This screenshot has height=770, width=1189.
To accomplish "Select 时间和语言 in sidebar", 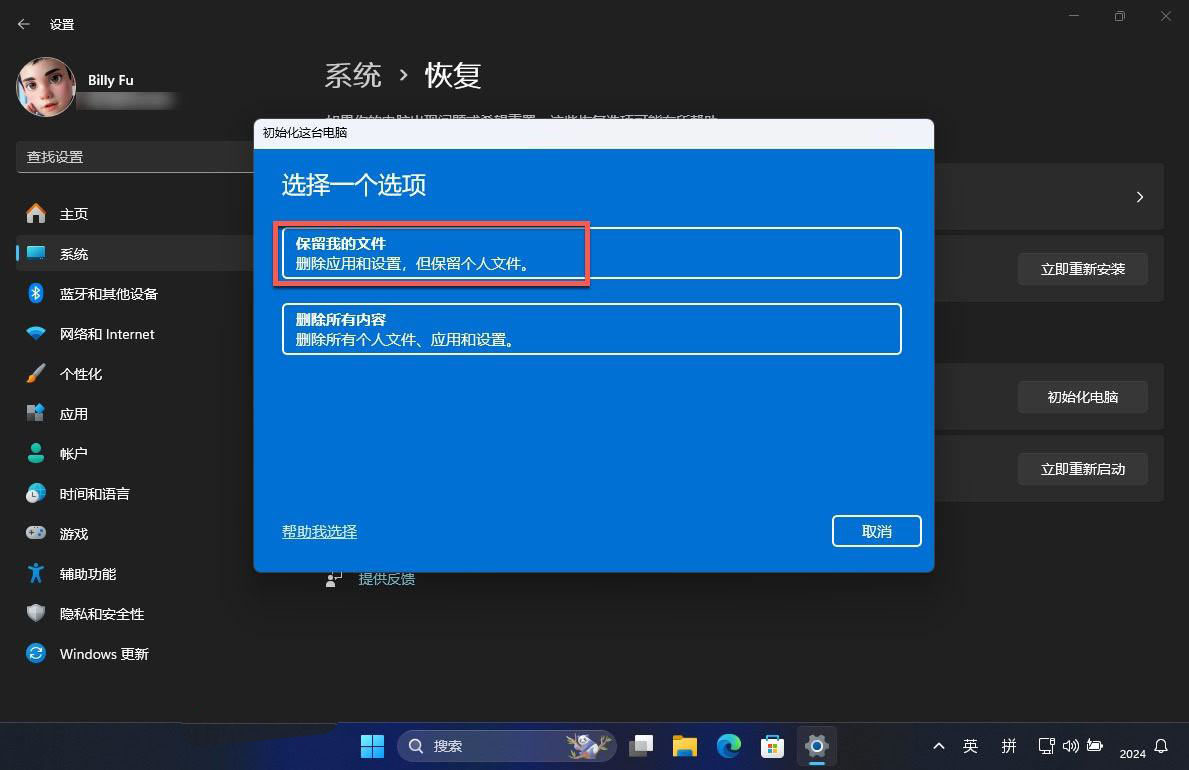I will click(94, 494).
